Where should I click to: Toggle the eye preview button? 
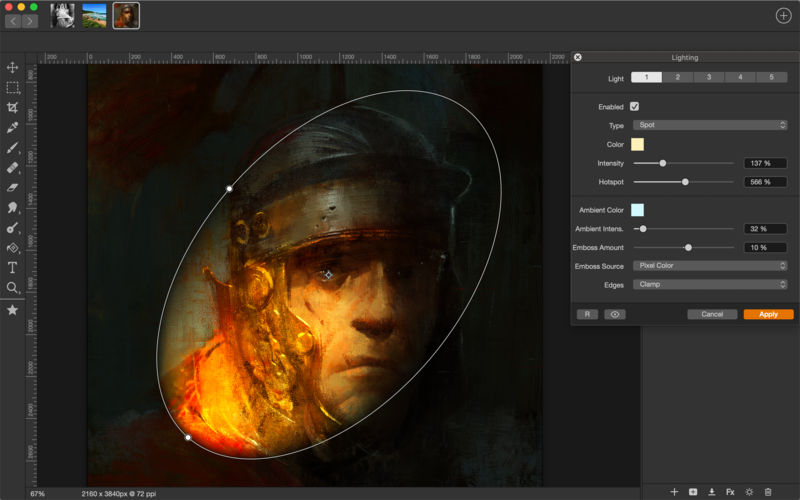click(615, 314)
